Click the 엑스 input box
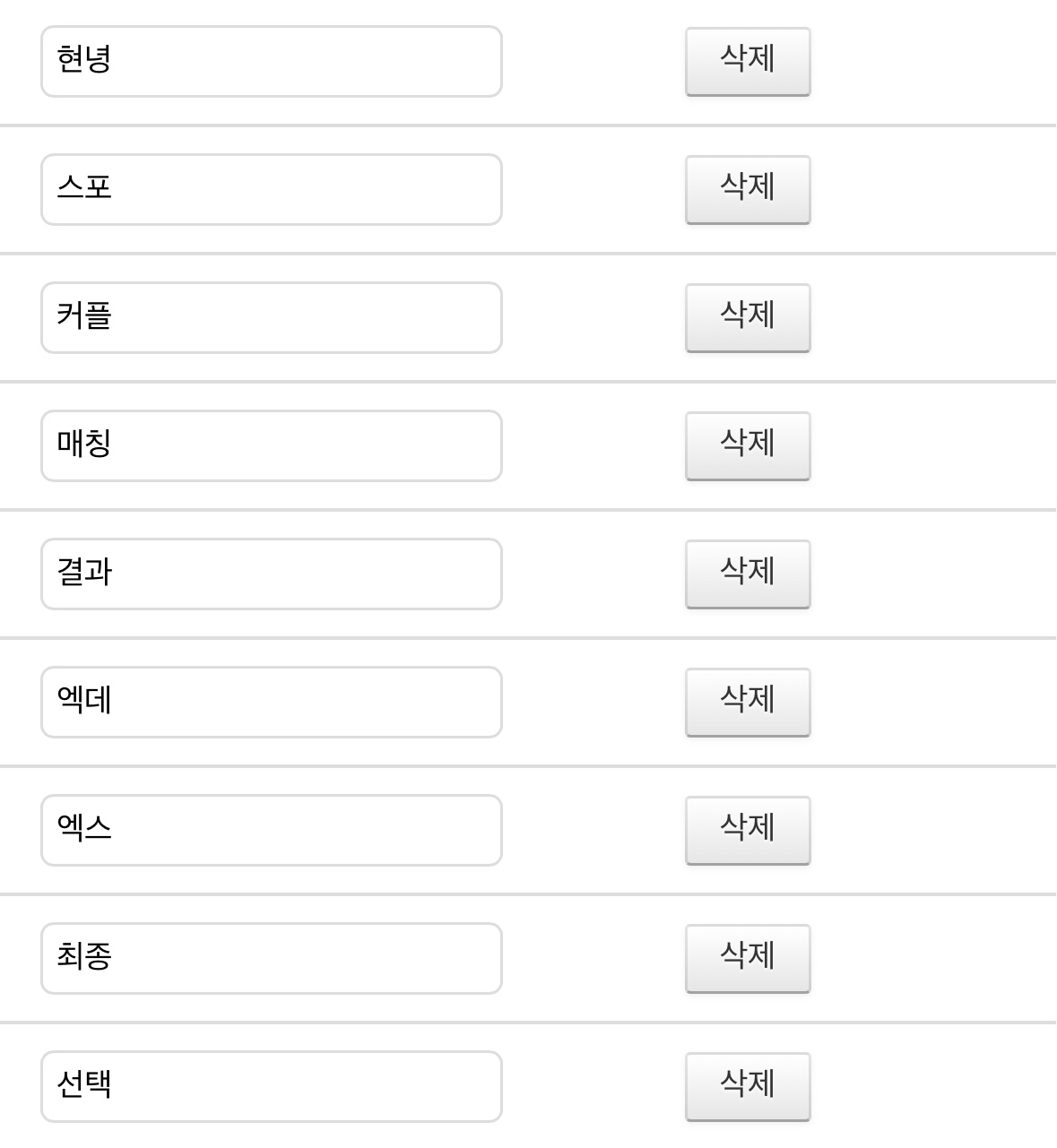 [x=271, y=830]
